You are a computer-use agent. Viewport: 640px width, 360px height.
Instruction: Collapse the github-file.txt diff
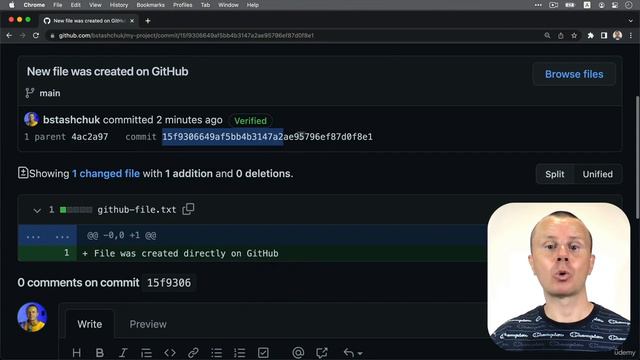37,210
